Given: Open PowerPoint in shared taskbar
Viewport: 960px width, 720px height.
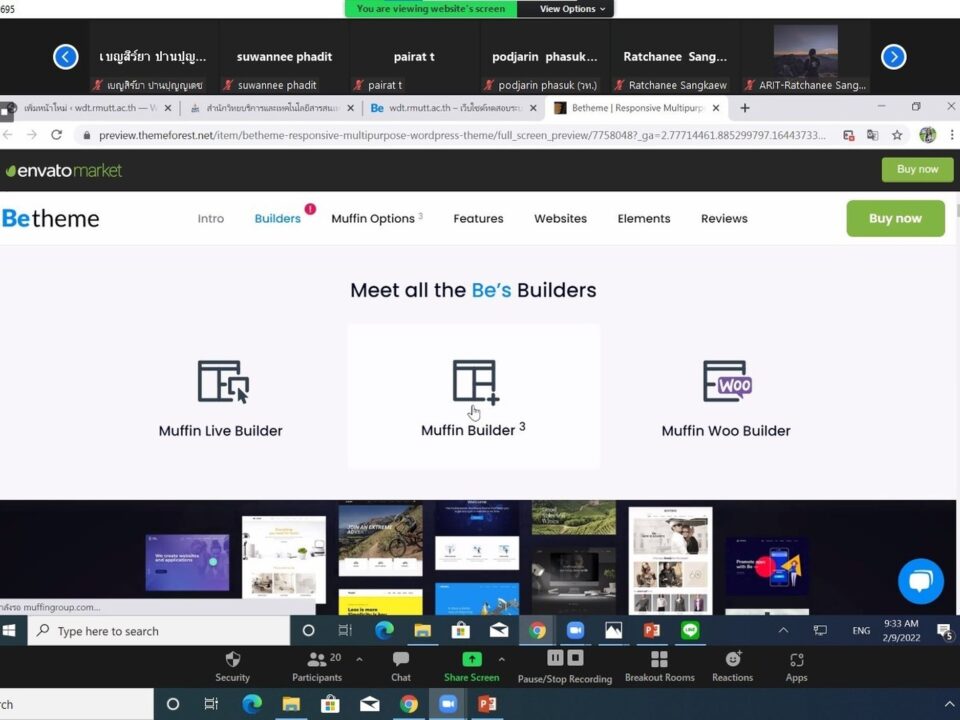Looking at the screenshot, I should (x=651, y=631).
